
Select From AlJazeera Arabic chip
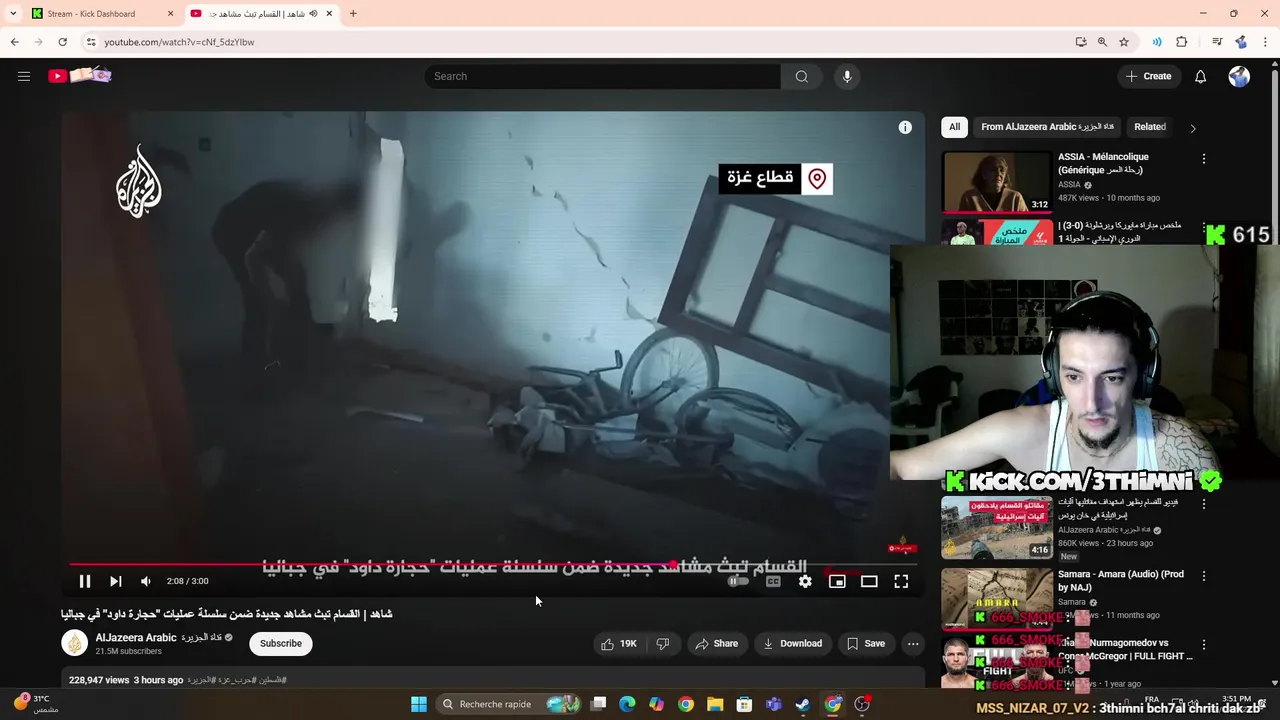tap(1047, 127)
